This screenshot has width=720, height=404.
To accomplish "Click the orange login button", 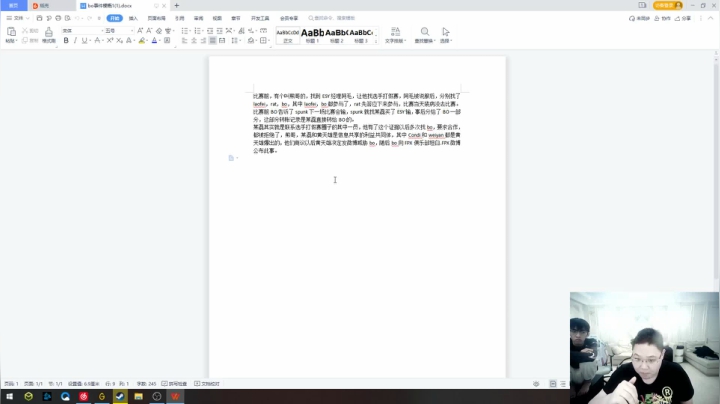I will click(x=668, y=6).
